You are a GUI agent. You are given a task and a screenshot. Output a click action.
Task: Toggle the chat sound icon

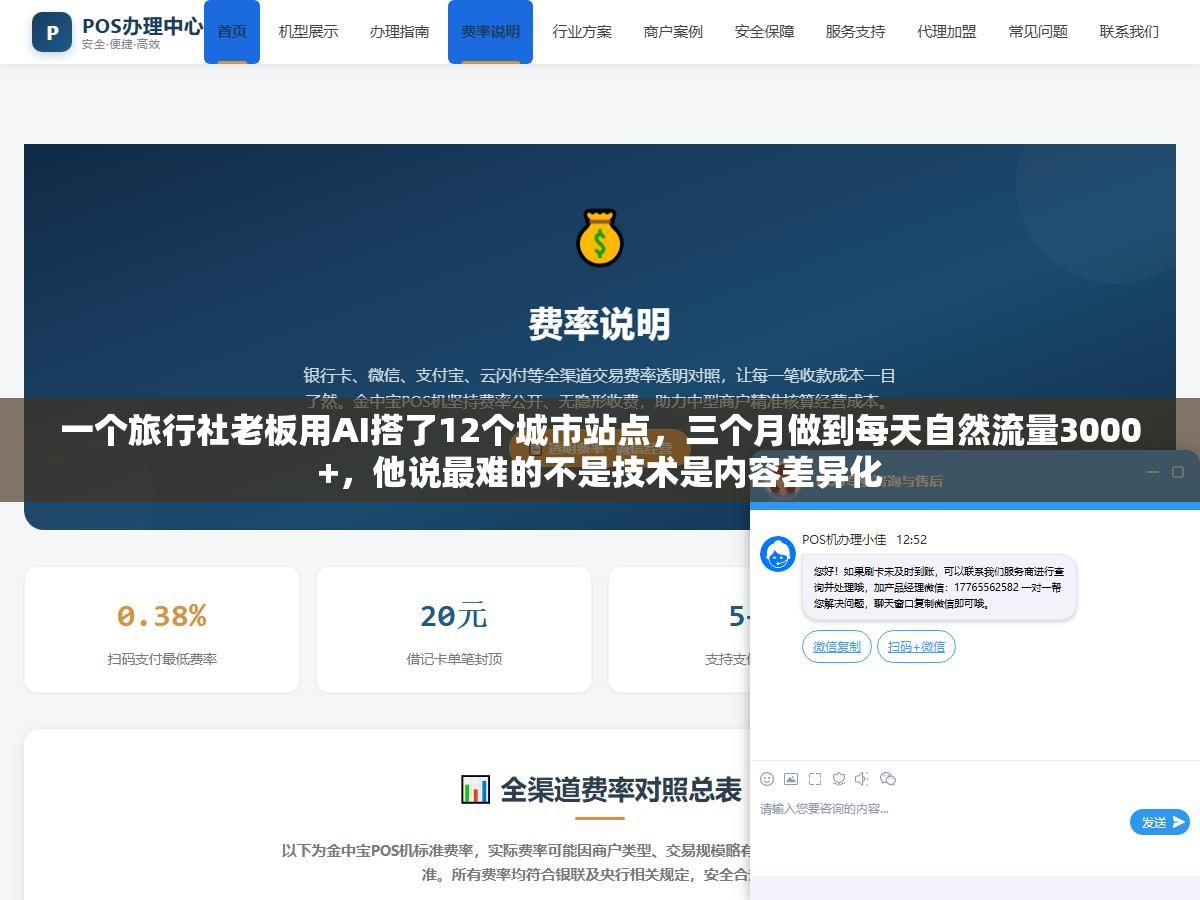click(862, 779)
